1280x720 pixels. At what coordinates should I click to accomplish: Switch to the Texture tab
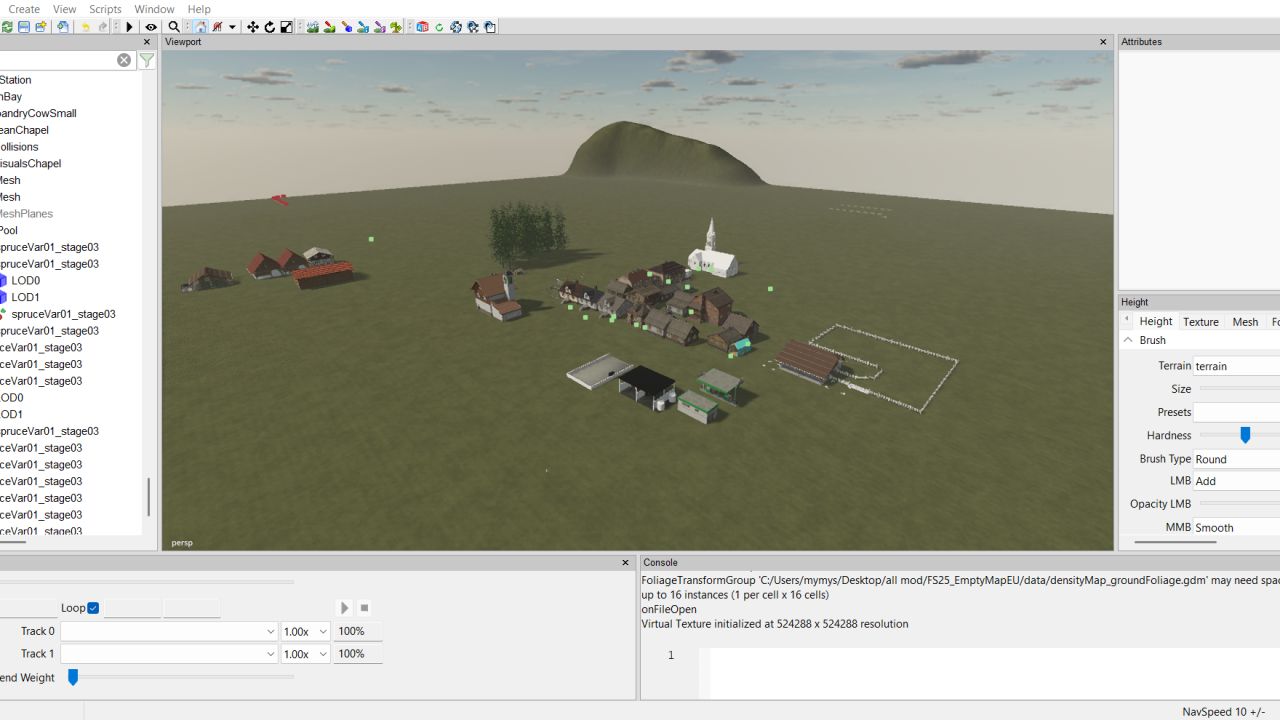[1200, 322]
